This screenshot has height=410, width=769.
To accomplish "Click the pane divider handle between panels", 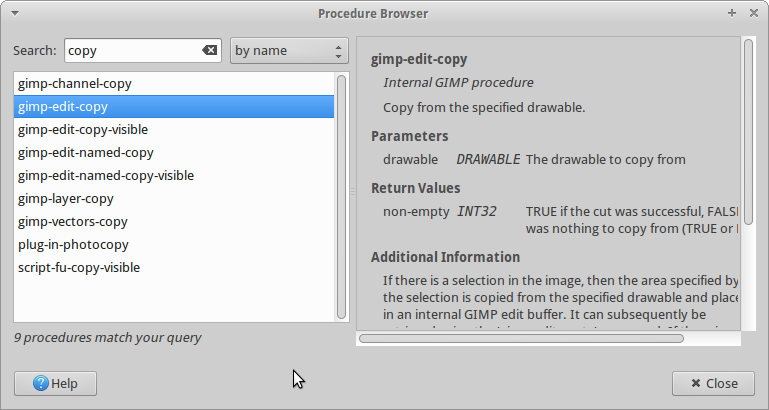I will click(353, 192).
